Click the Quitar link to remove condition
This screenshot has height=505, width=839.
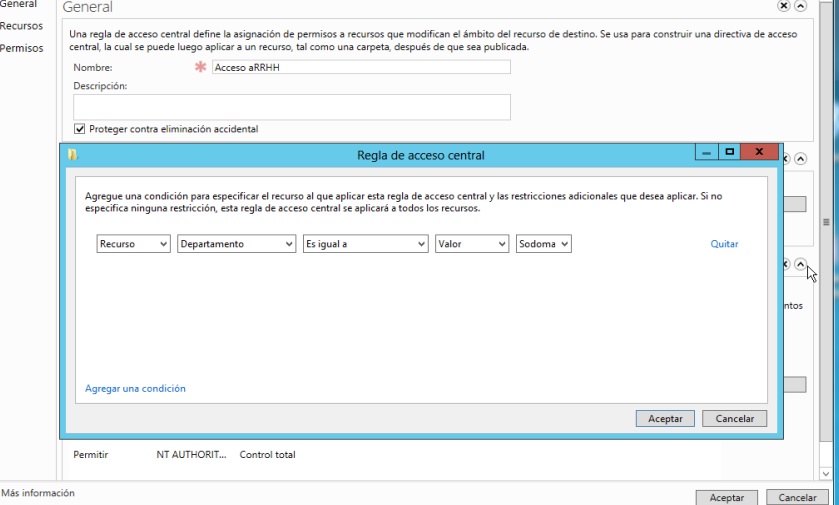coord(724,244)
